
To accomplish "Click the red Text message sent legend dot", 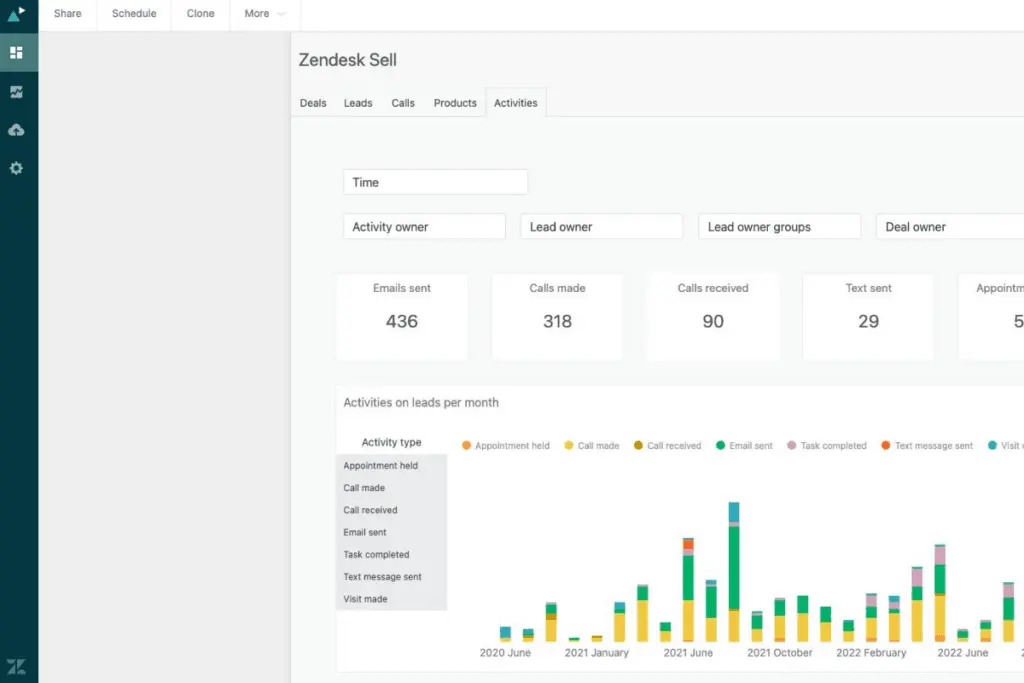I will click(x=886, y=445).
